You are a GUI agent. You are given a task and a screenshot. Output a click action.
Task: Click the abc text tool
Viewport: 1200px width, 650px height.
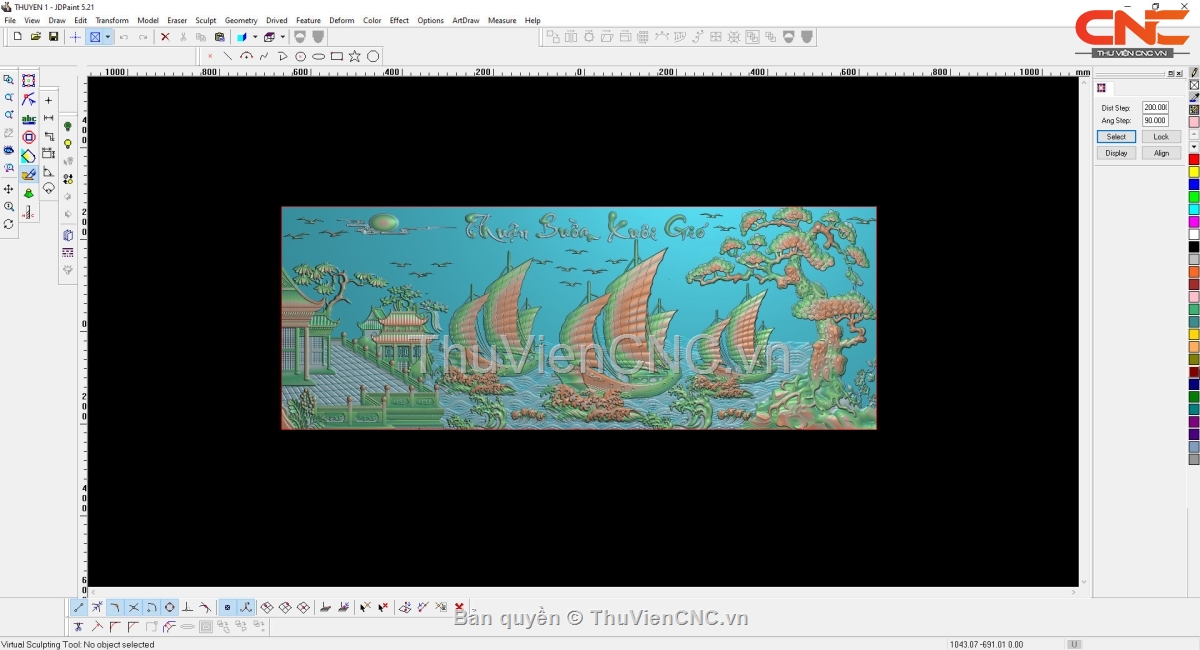[29, 119]
